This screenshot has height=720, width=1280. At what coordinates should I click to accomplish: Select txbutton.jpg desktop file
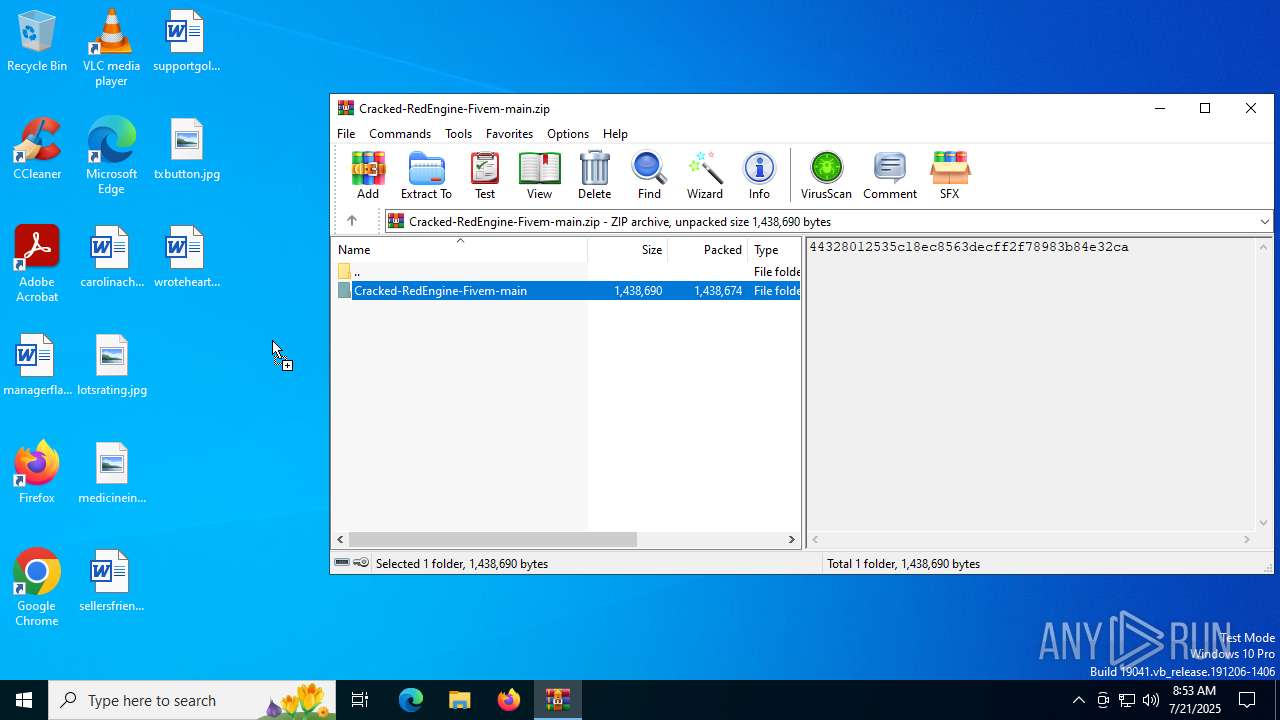[186, 149]
